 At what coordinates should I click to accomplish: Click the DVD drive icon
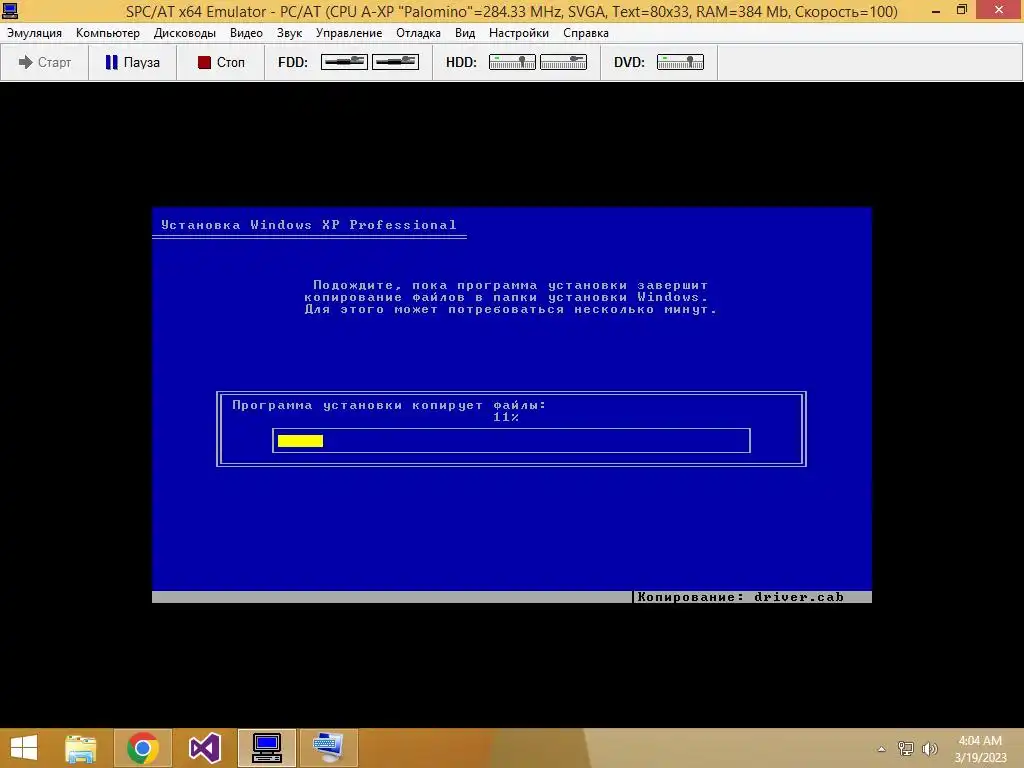click(x=680, y=62)
